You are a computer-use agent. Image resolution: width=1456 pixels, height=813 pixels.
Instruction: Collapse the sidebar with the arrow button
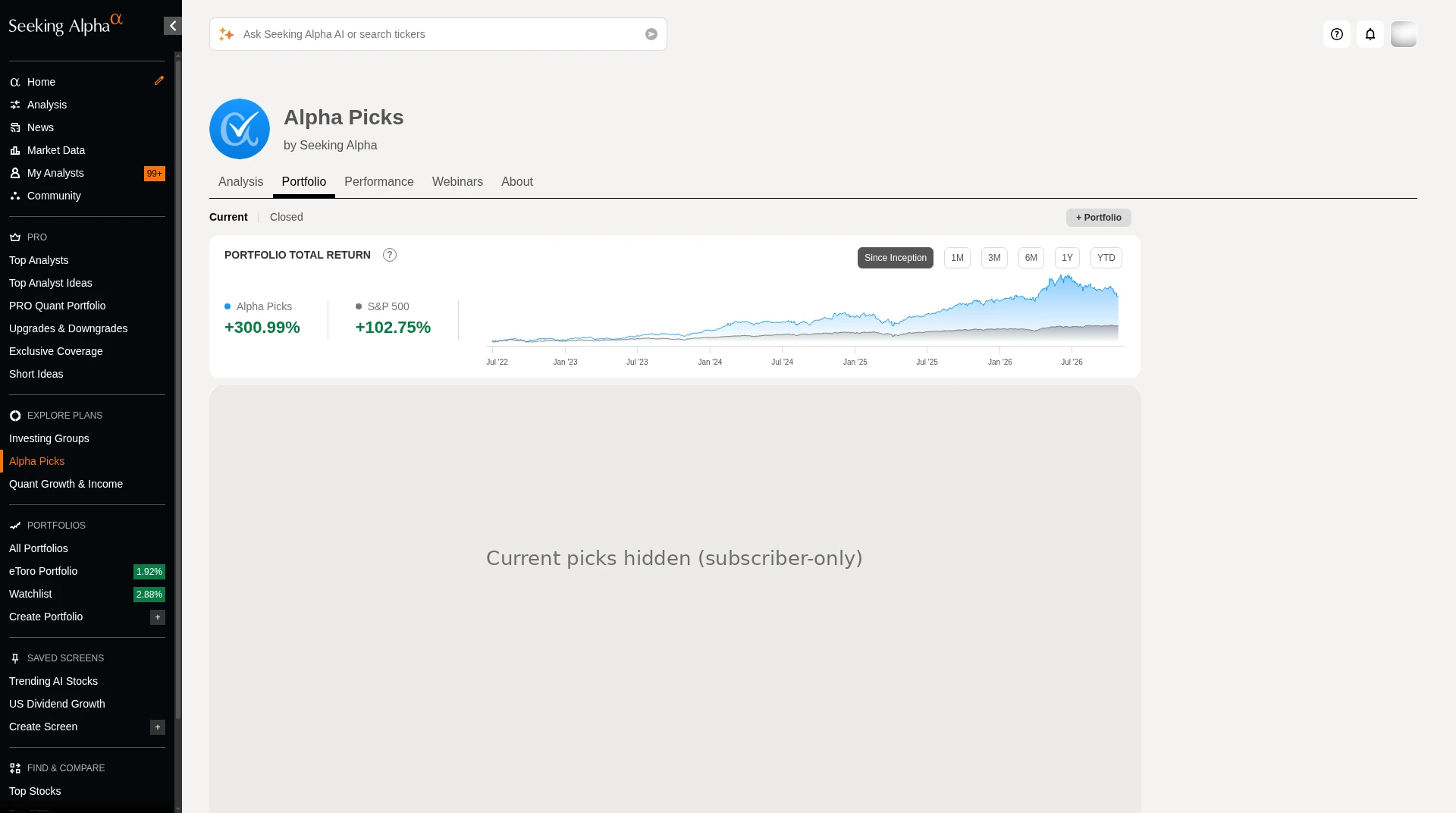(173, 26)
